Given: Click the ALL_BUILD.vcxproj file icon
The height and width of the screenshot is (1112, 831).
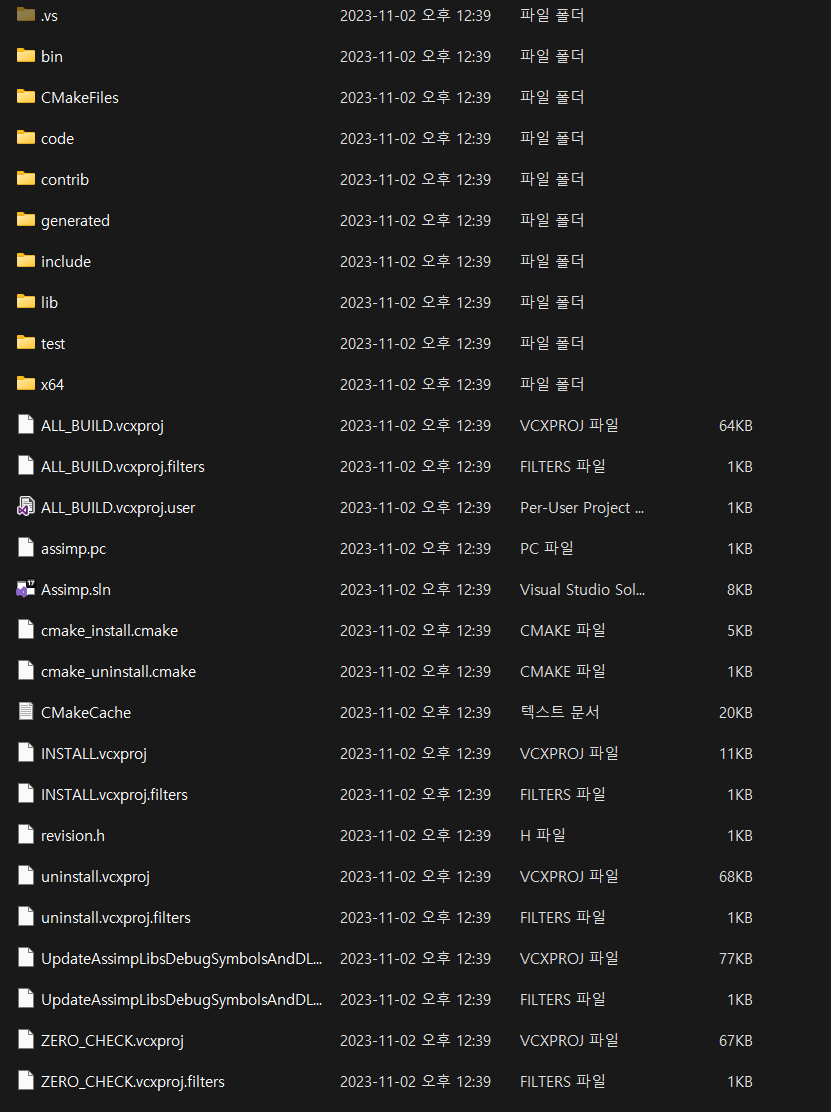Looking at the screenshot, I should [x=26, y=425].
